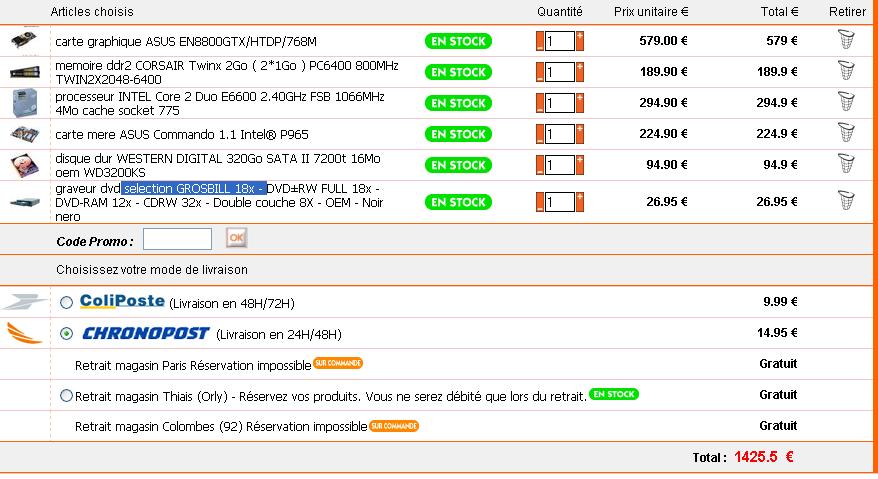Click the 14.95 € Chronopost price

click(777, 333)
